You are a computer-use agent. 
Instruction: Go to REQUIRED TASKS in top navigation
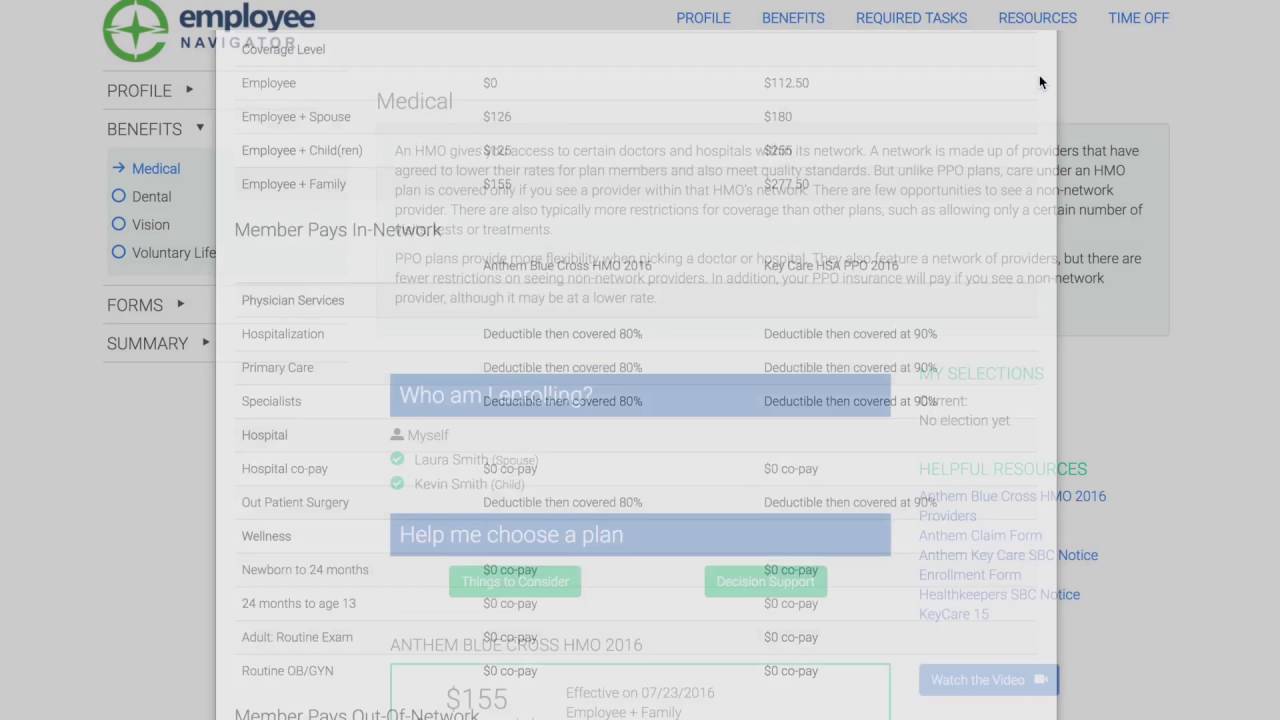(x=911, y=18)
